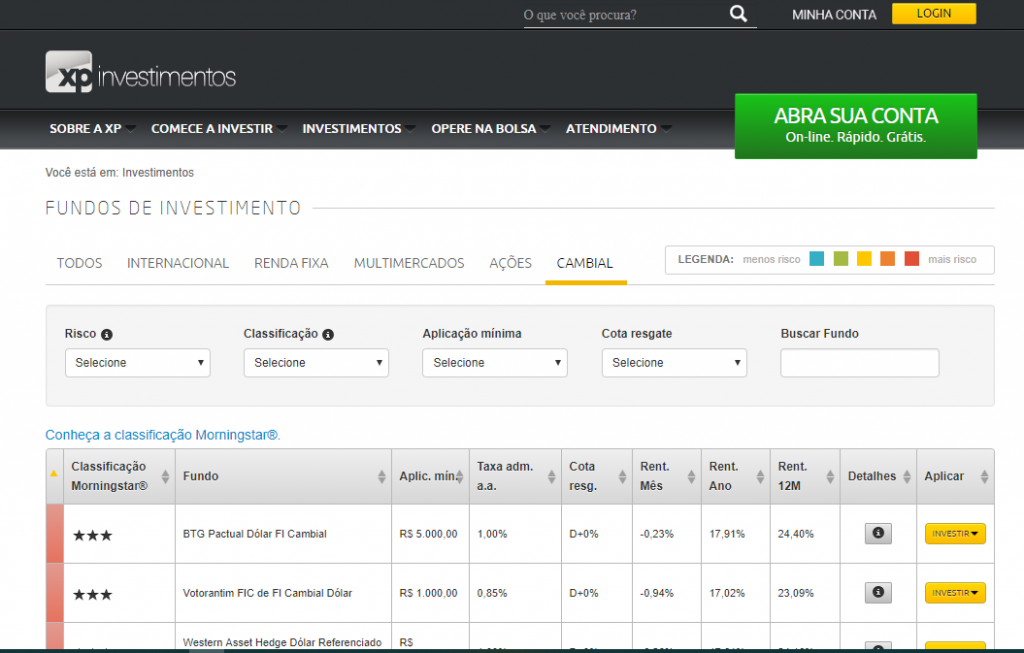Expand the SOBRE A XP menu

[x=92, y=129]
